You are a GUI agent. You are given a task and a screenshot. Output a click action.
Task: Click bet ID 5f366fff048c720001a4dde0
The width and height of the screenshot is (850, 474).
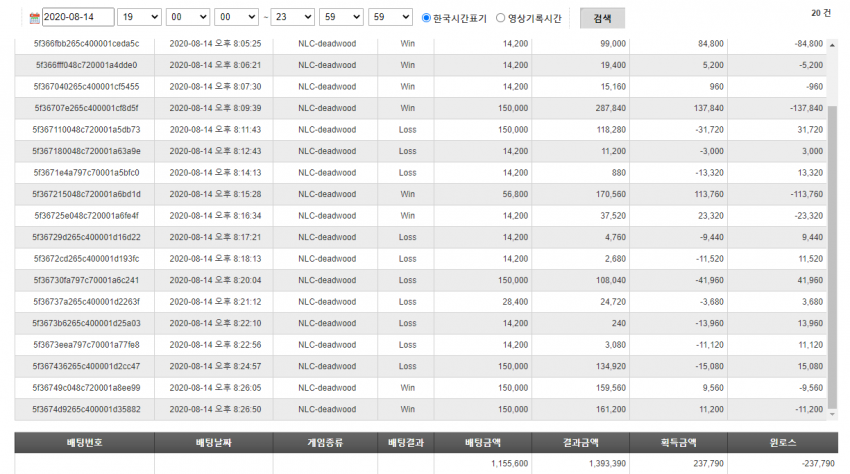click(86, 65)
